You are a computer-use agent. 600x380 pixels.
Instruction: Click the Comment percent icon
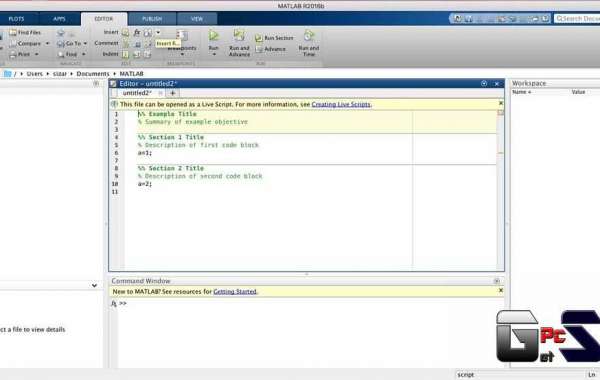pos(126,44)
